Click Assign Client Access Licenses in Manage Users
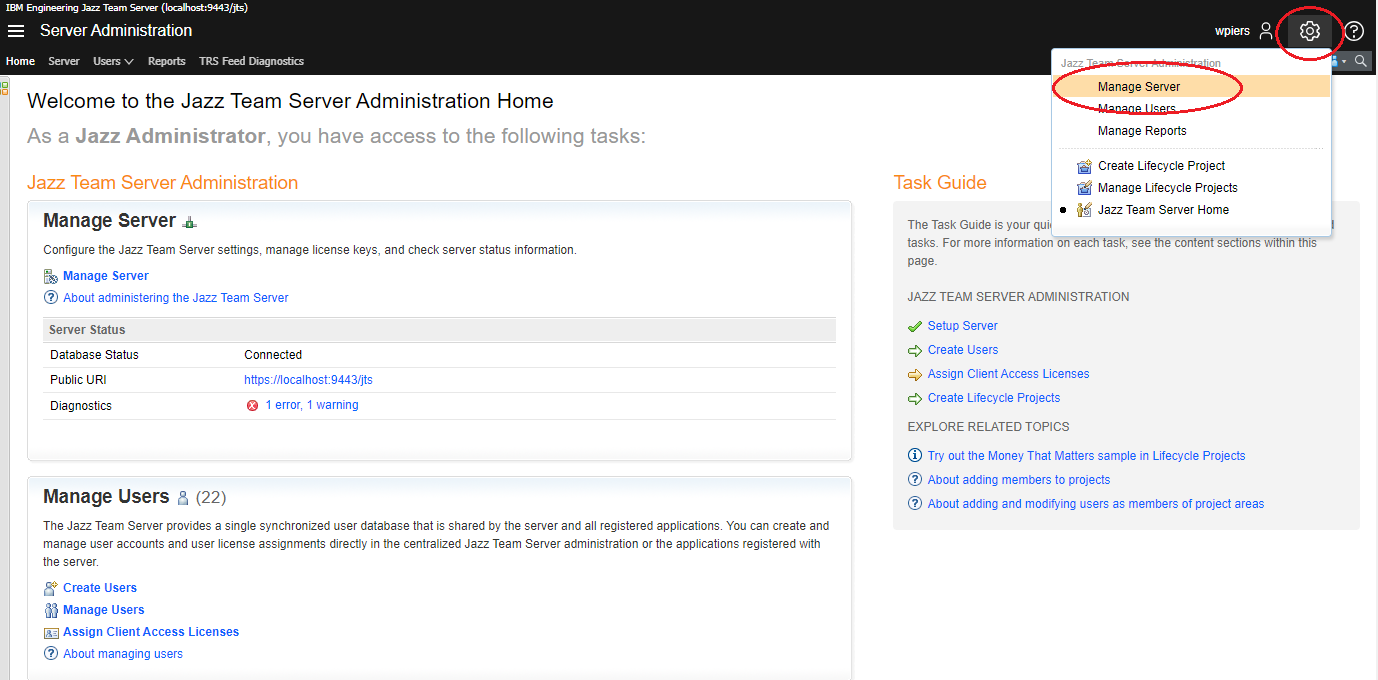 (x=151, y=632)
